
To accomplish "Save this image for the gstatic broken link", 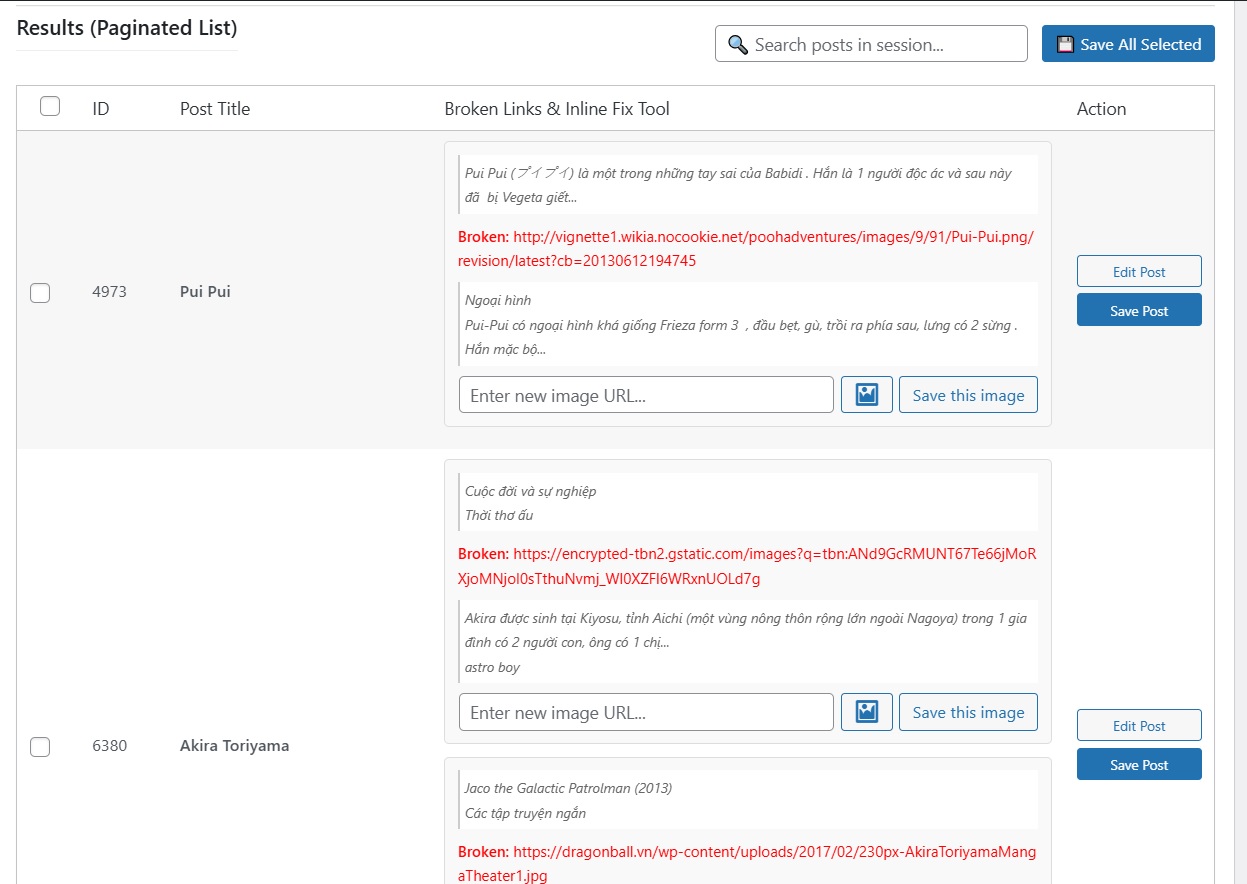I will [x=968, y=712].
